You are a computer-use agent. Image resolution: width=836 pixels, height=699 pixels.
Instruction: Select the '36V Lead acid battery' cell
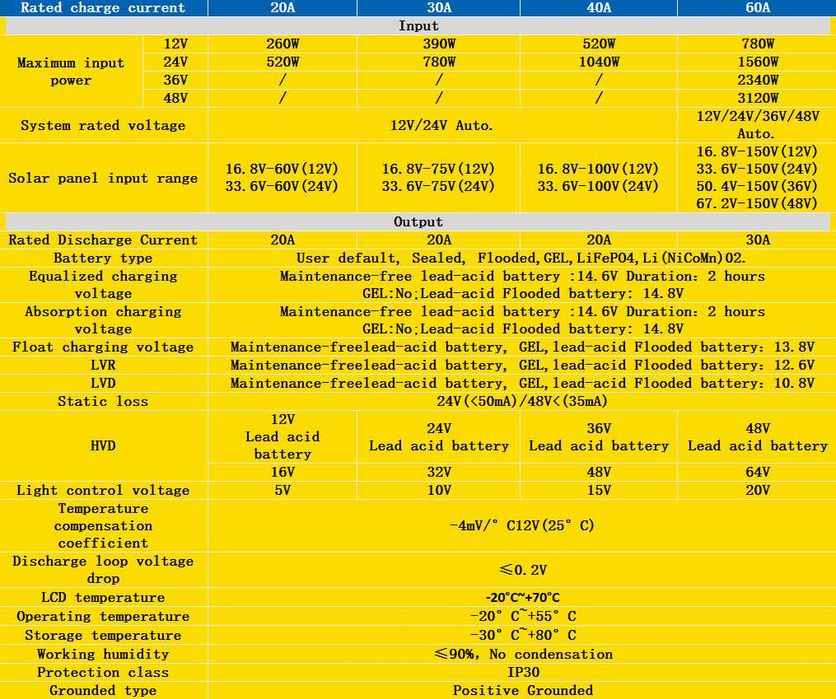click(599, 437)
